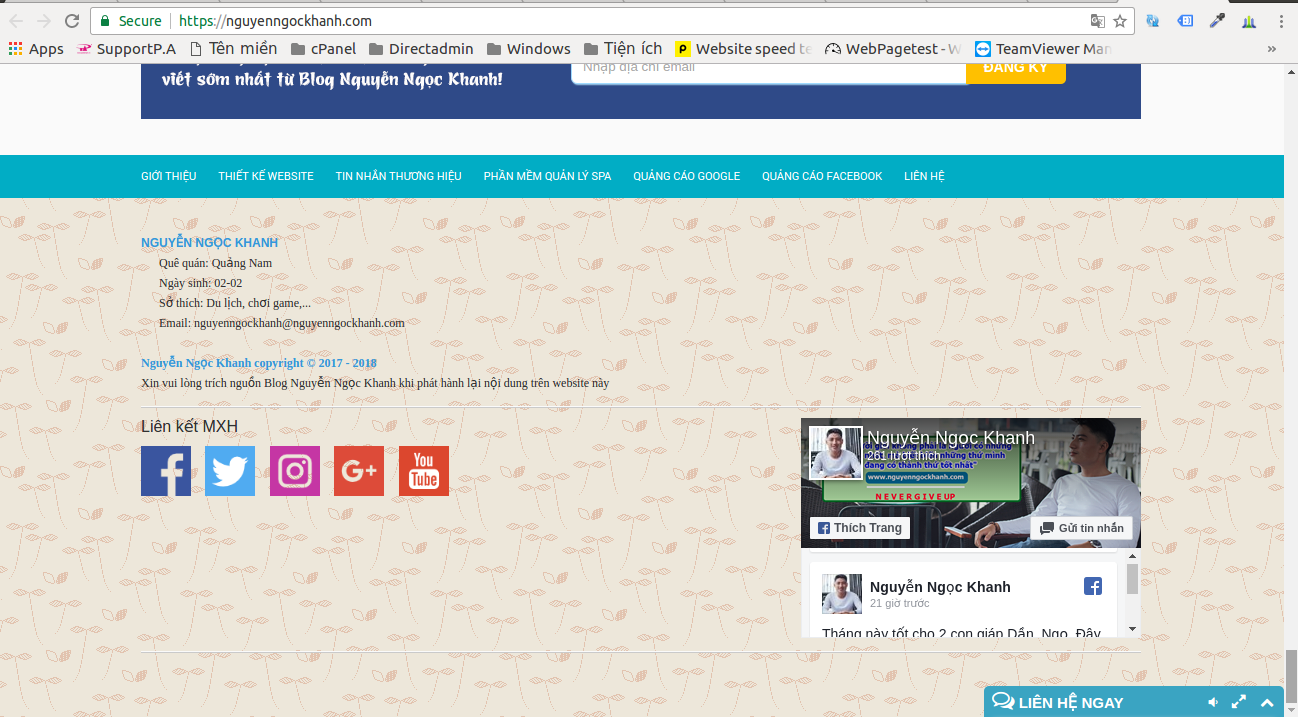The height and width of the screenshot is (717, 1298).
Task: Open the Twitter social link icon
Action: (230, 471)
